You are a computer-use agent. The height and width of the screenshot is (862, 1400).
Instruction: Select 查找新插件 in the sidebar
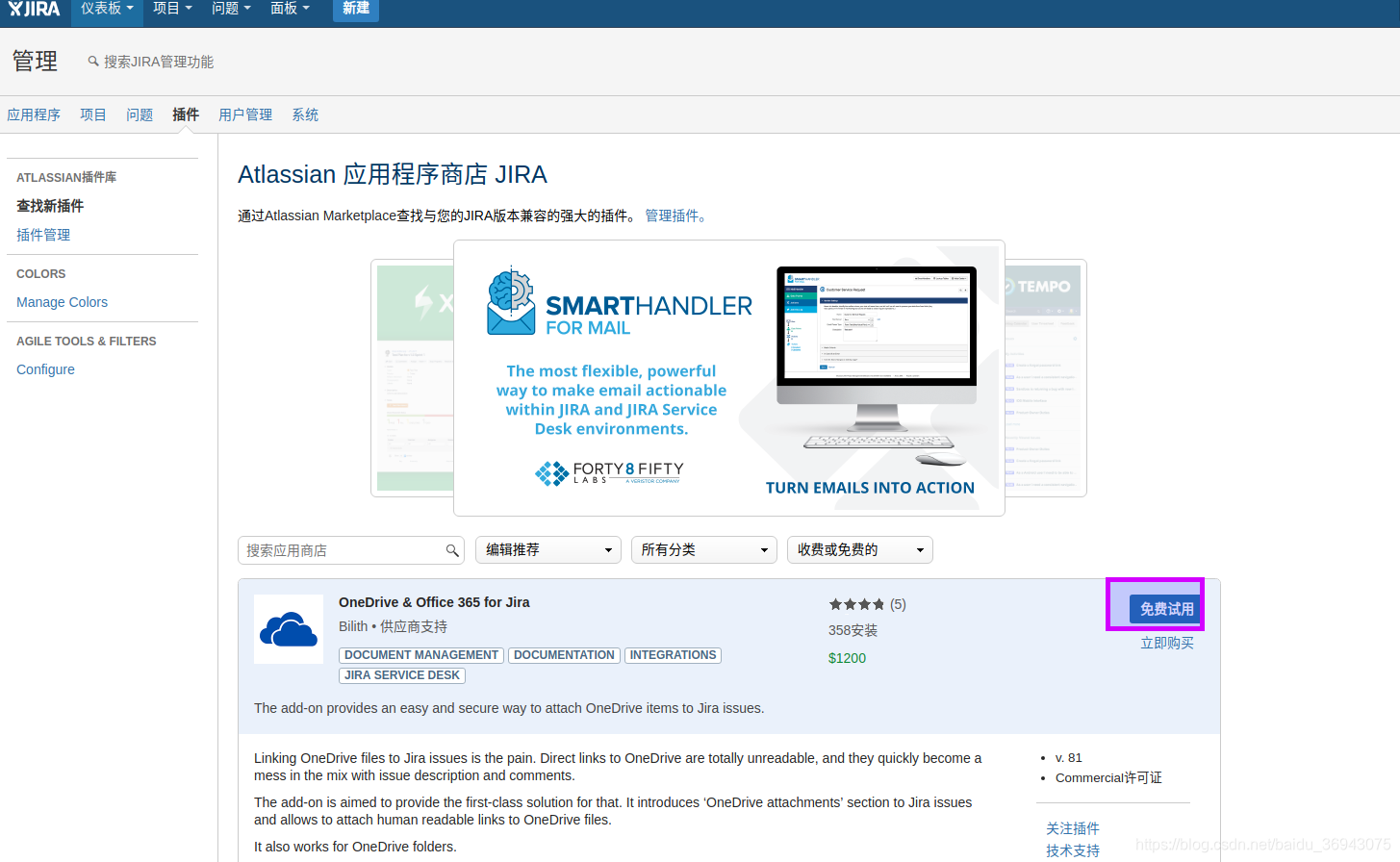(x=50, y=206)
